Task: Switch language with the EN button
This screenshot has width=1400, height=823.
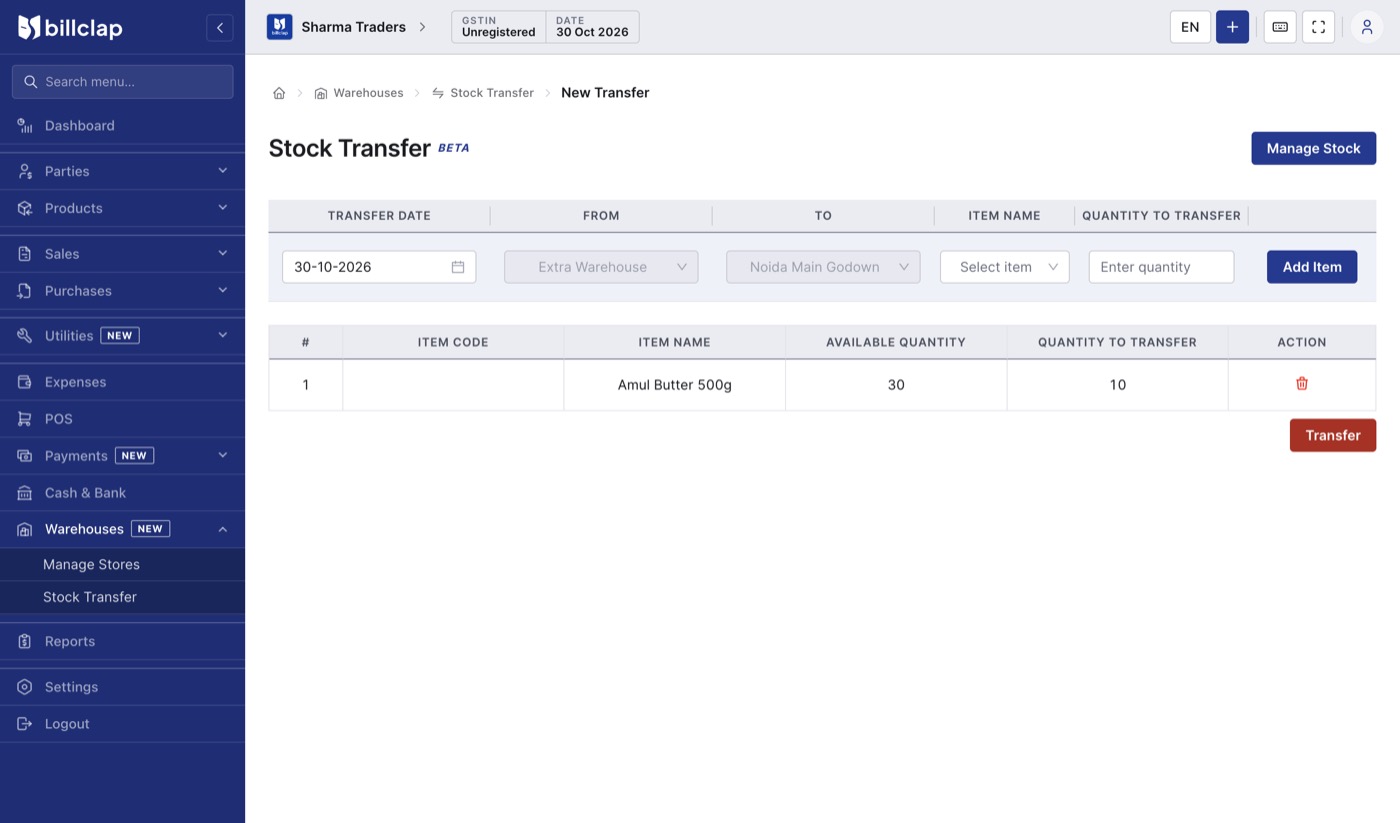Action: (1190, 27)
